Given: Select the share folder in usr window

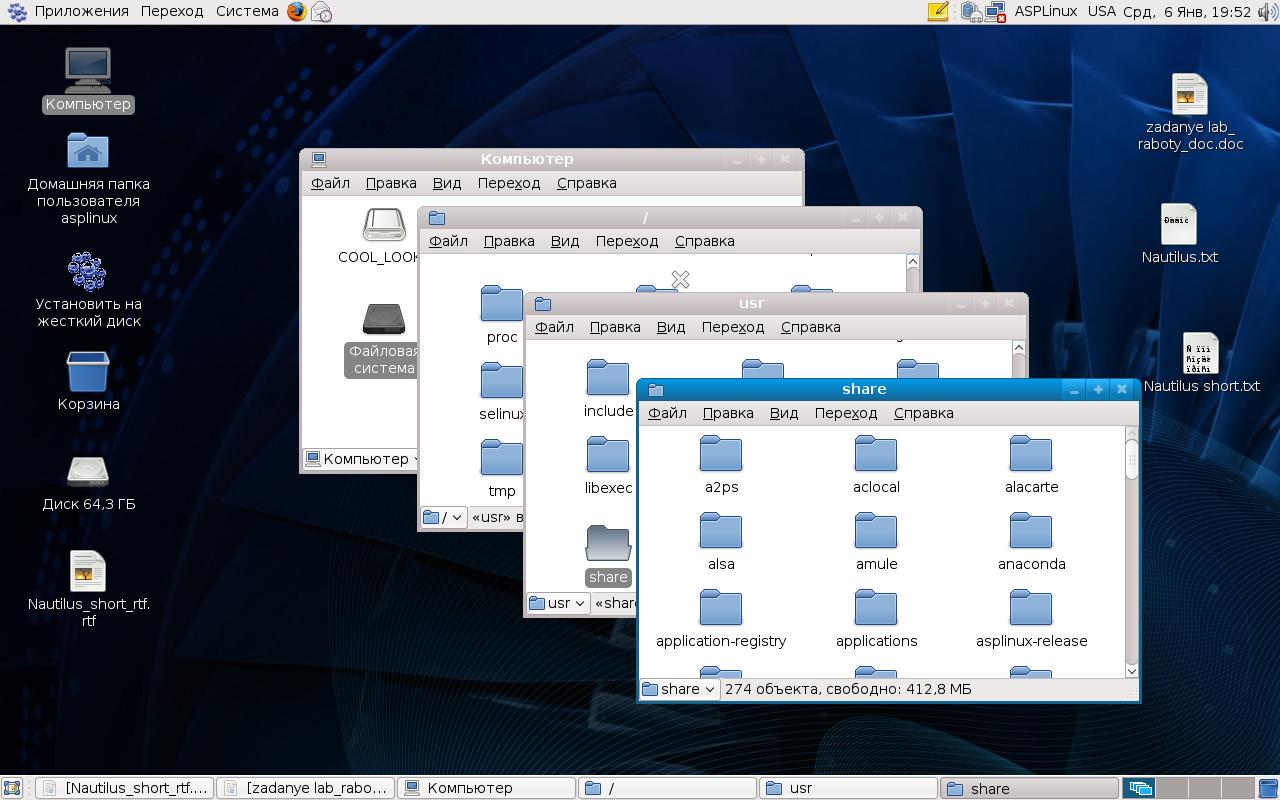Looking at the screenshot, I should point(608,555).
